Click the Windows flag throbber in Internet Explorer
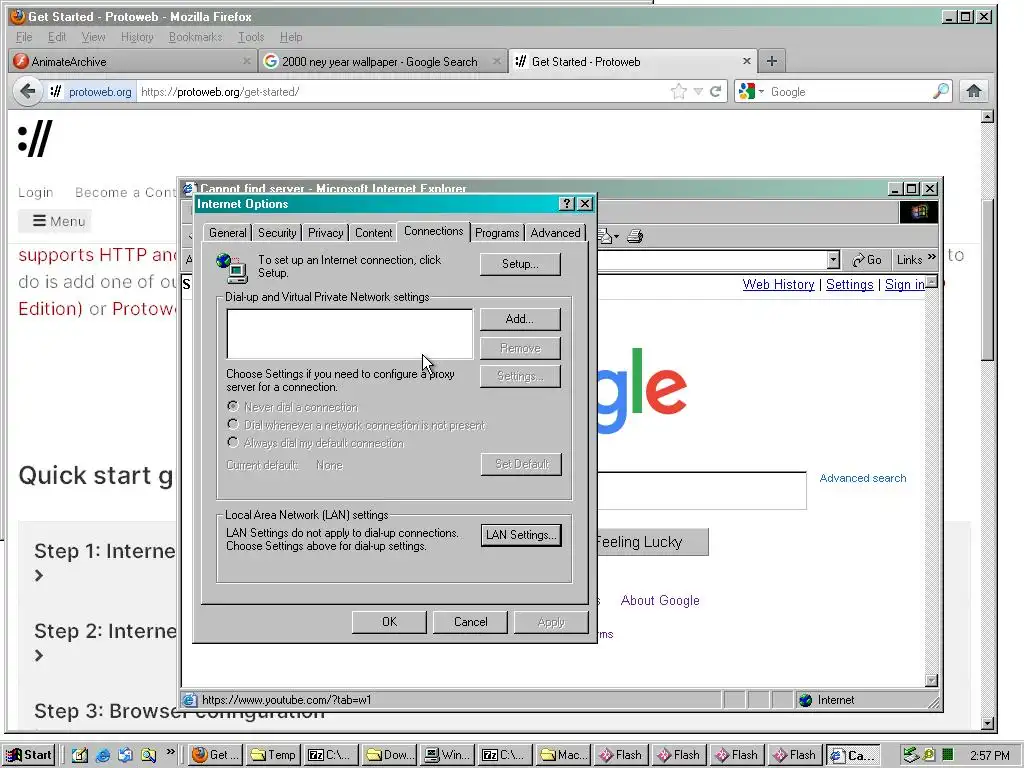1024x768 pixels. (919, 212)
